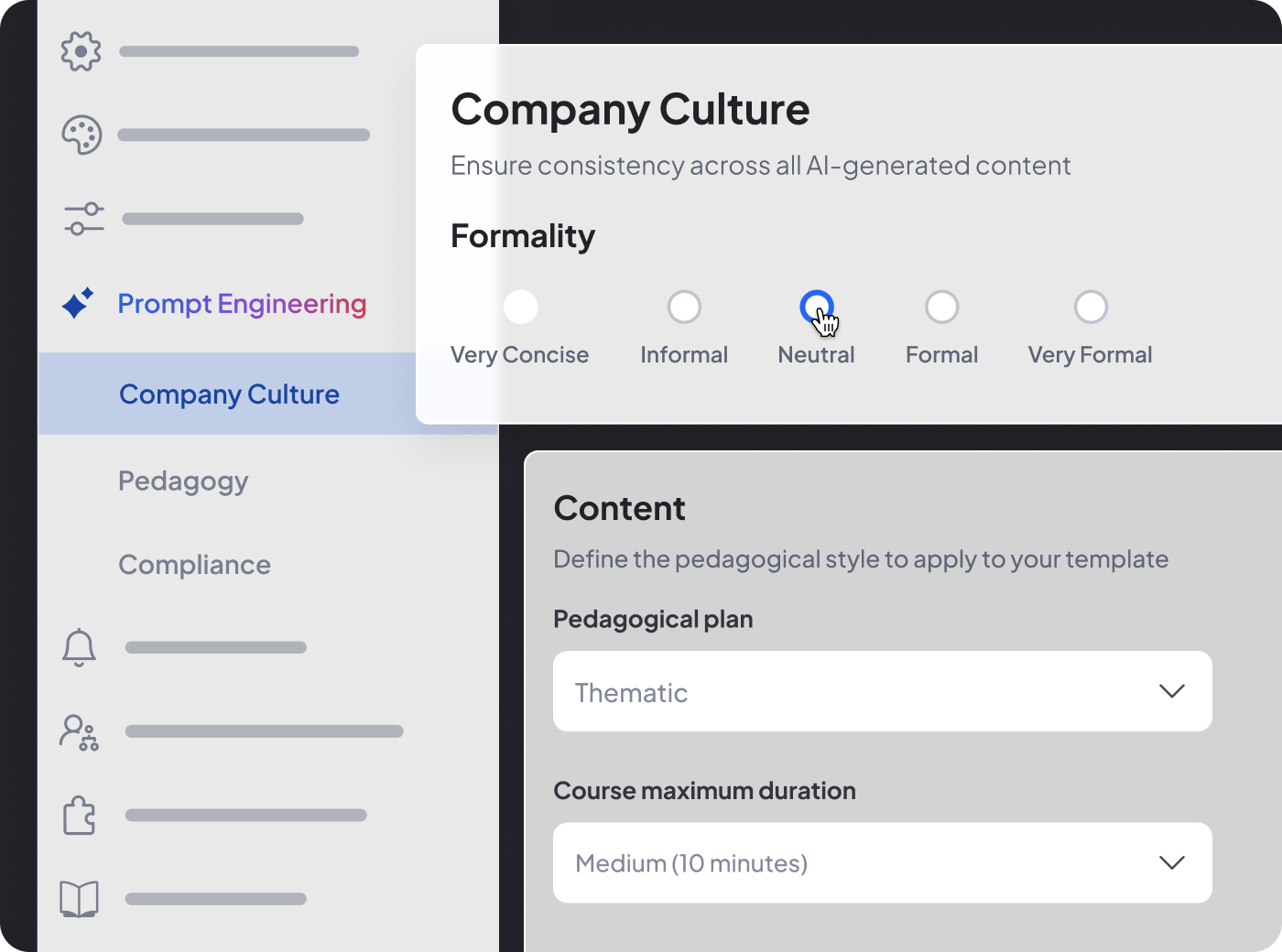Pick the Very Formal option

click(x=1091, y=307)
